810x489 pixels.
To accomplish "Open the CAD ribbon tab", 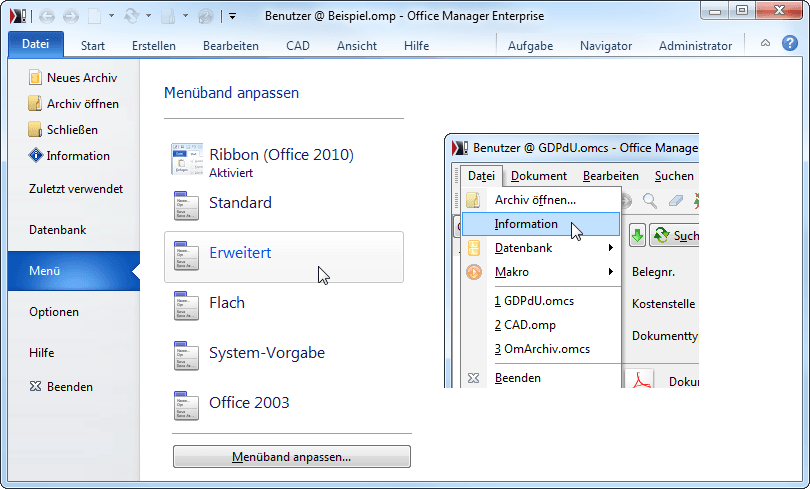I will coord(298,46).
